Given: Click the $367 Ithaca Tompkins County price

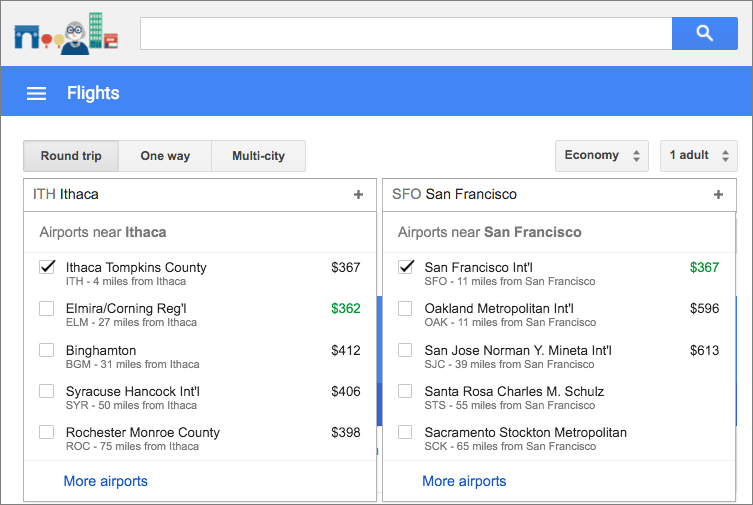Looking at the screenshot, I should click(346, 267).
